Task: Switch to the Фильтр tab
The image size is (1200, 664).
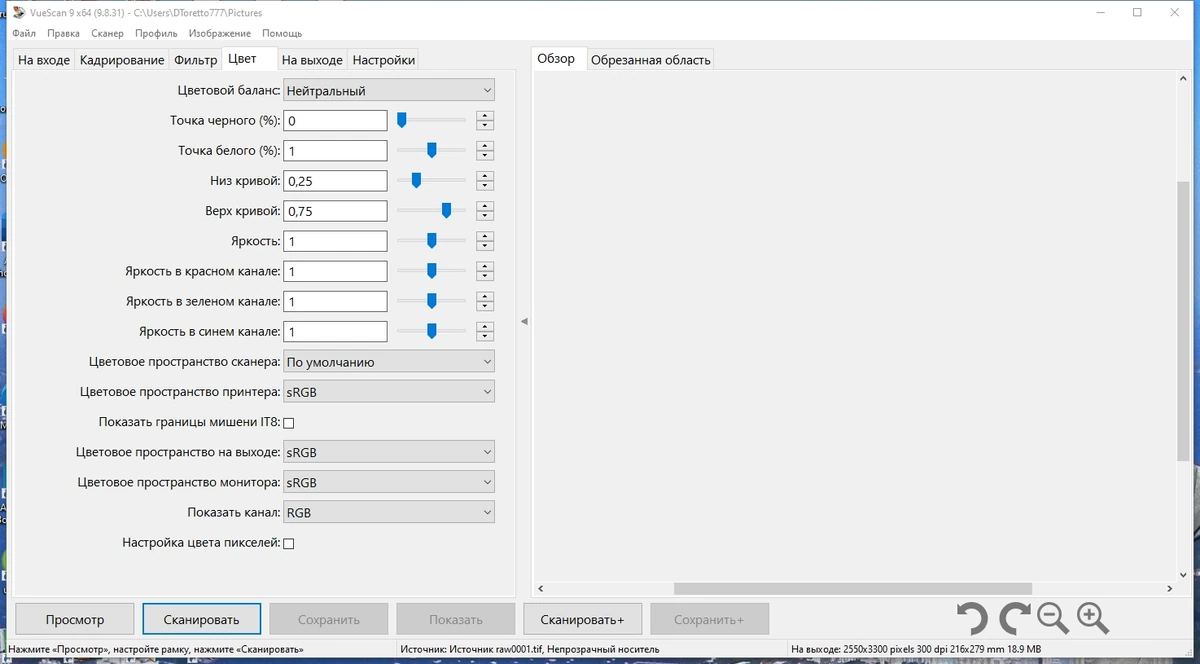Action: coord(195,60)
